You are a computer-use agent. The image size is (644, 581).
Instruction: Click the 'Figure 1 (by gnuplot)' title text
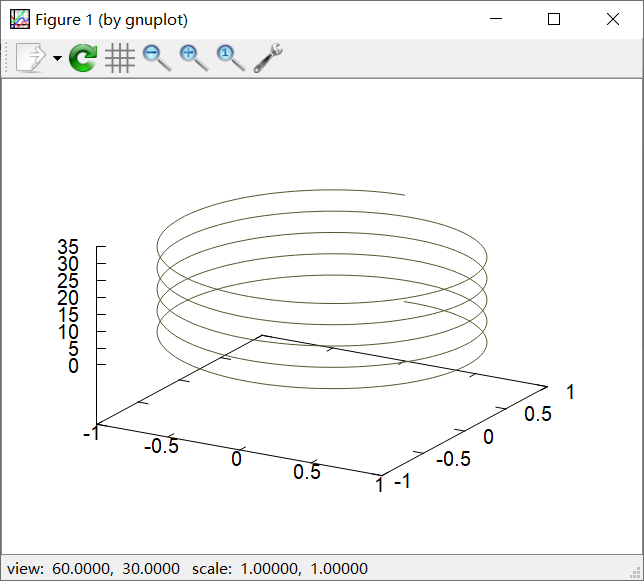[112, 20]
